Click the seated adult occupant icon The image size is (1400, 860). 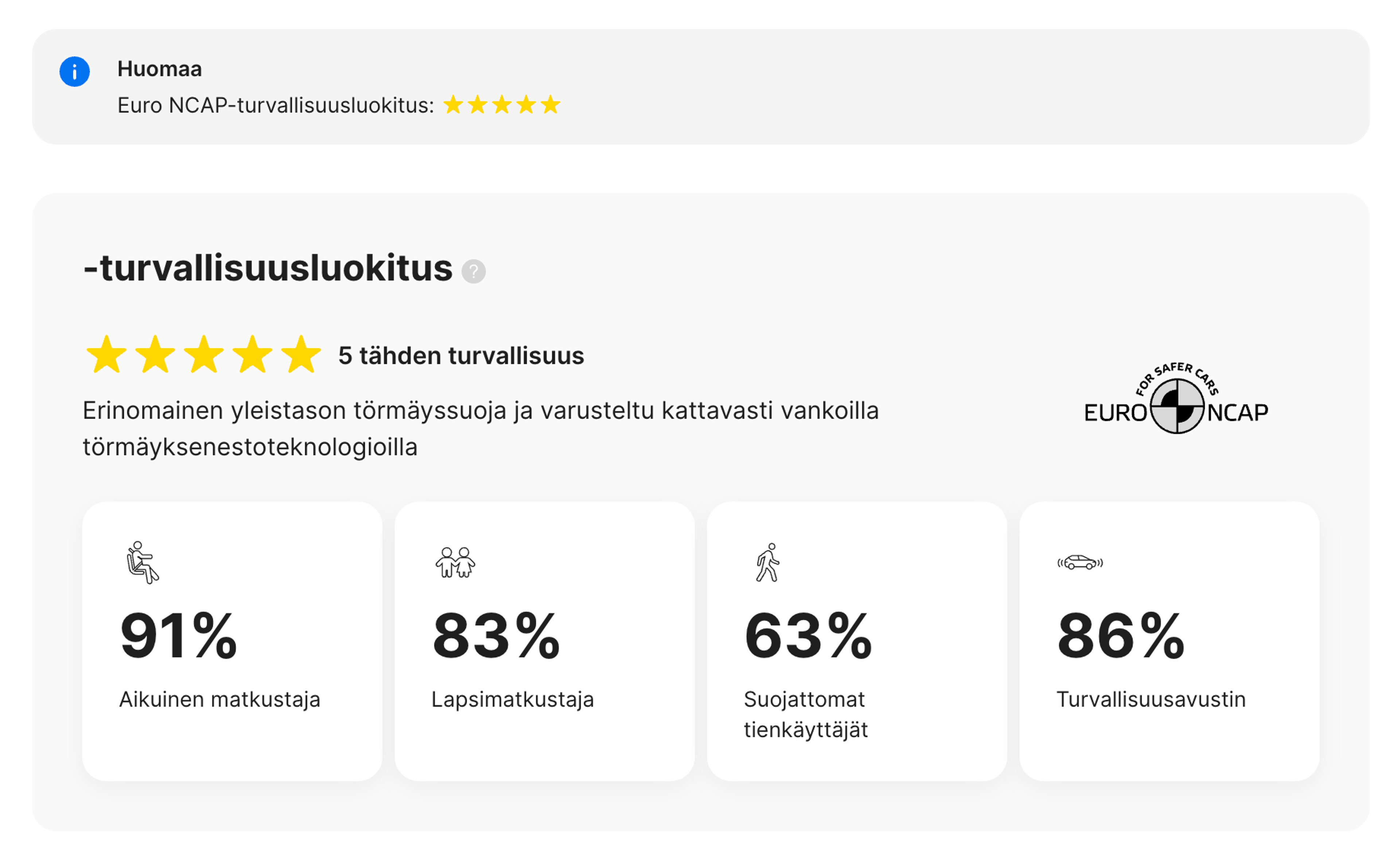(142, 563)
